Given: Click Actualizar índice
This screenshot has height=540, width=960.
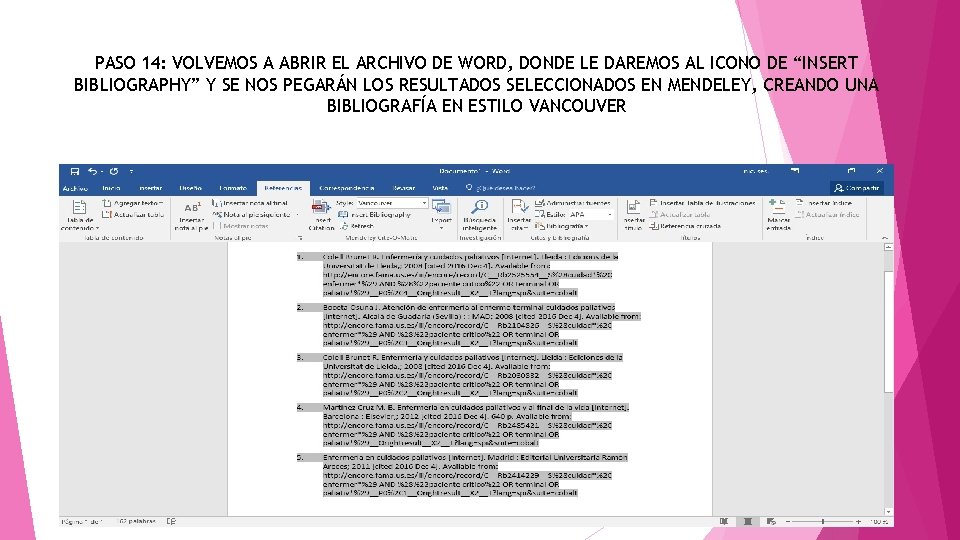Looking at the screenshot, I should pos(828,214).
